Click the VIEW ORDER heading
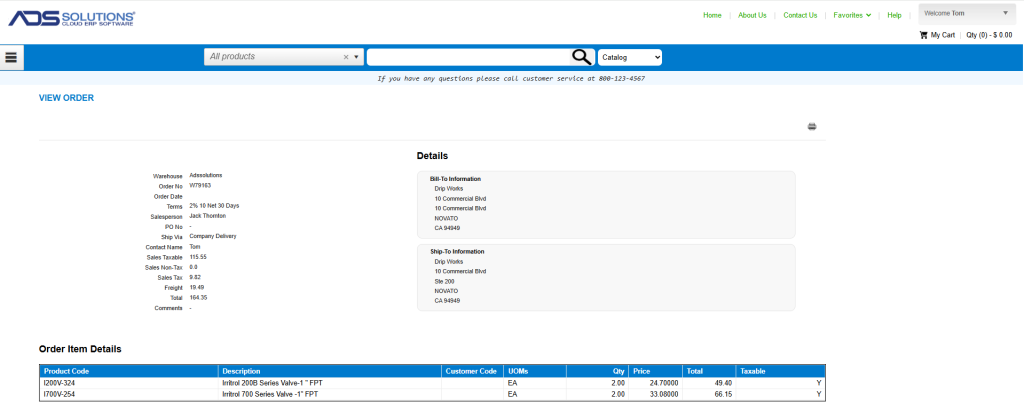This screenshot has width=1024, height=411. click(67, 98)
